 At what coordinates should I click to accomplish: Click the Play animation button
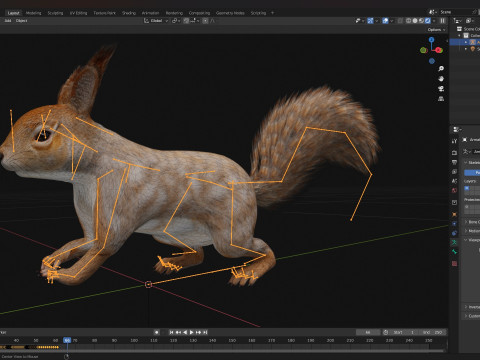tap(192, 332)
